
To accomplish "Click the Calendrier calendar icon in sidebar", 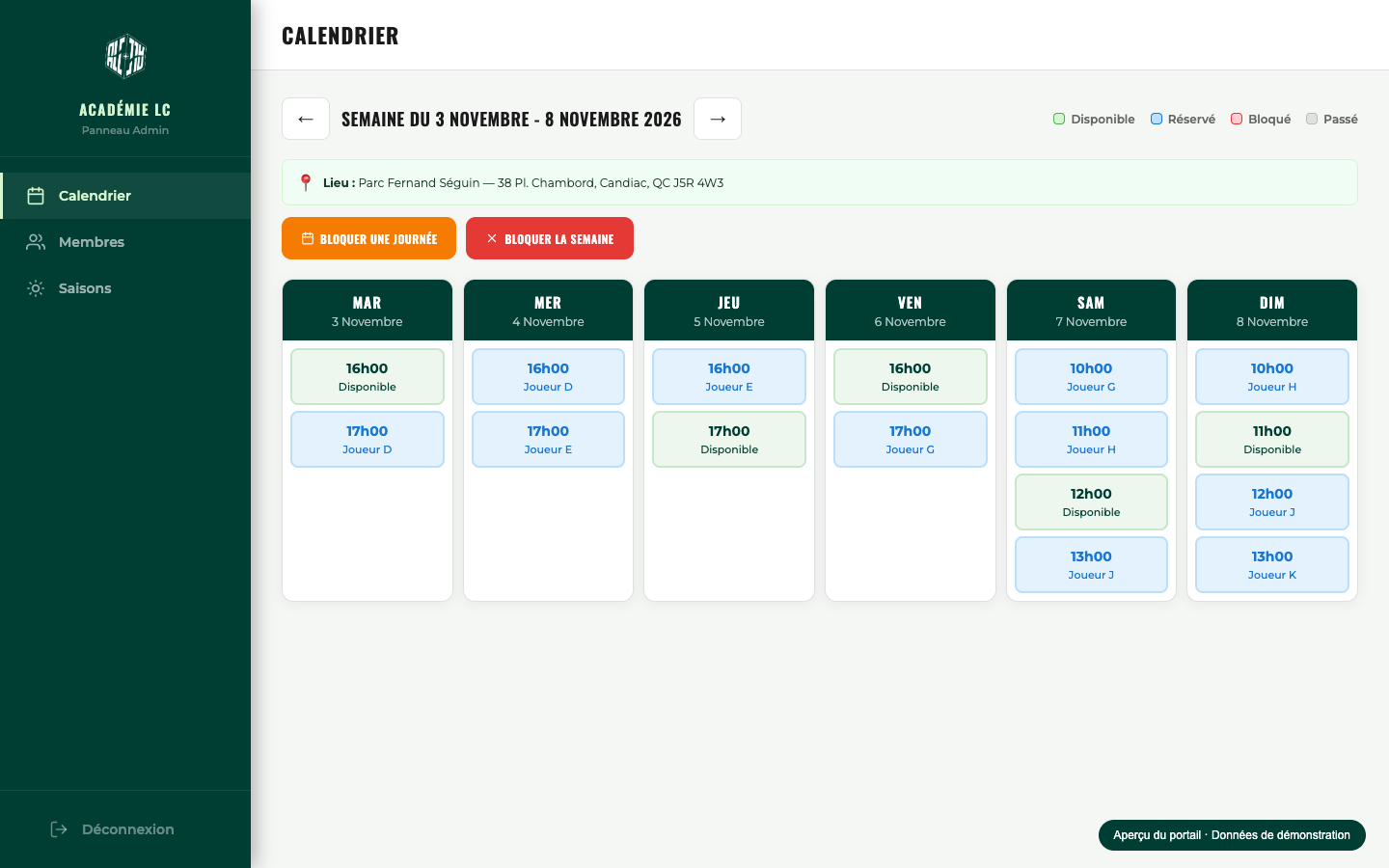I will tap(36, 196).
